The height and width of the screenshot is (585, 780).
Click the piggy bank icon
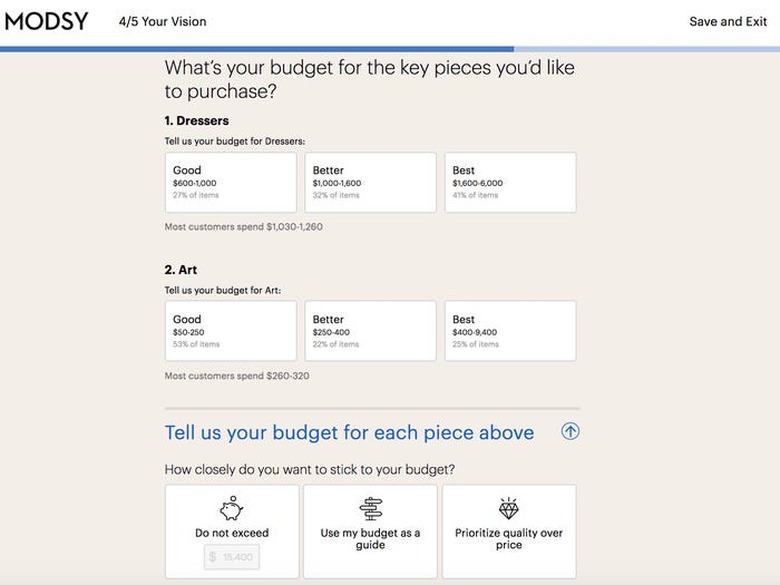pos(231,509)
